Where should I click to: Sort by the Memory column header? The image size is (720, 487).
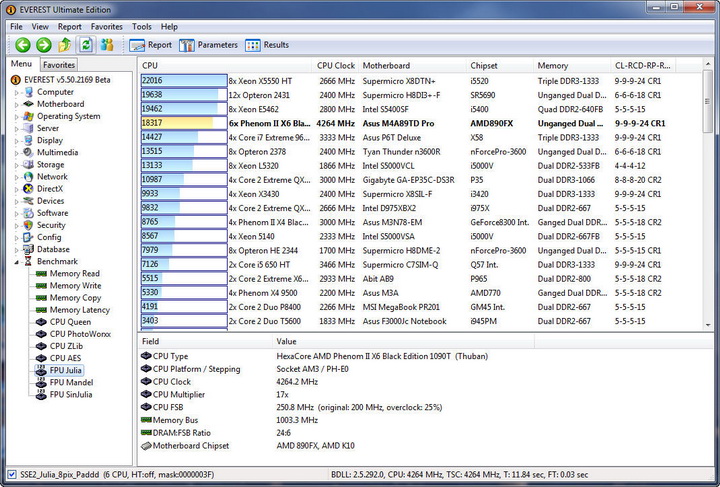572,66
